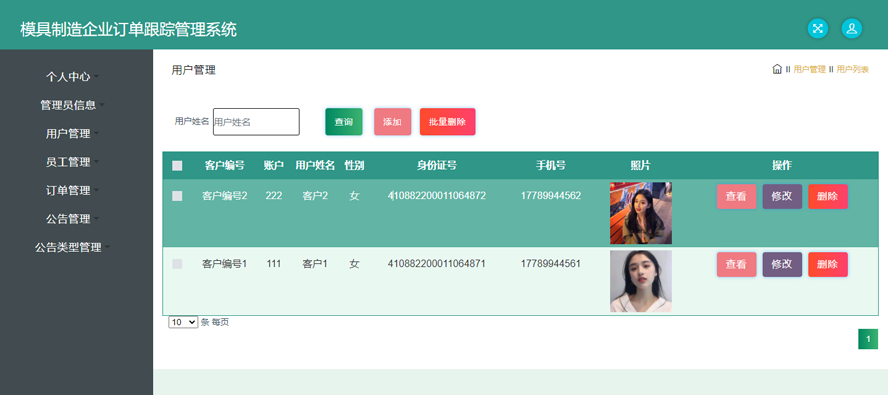
Task: Click the 客户编号1 cell
Action: tap(225, 264)
